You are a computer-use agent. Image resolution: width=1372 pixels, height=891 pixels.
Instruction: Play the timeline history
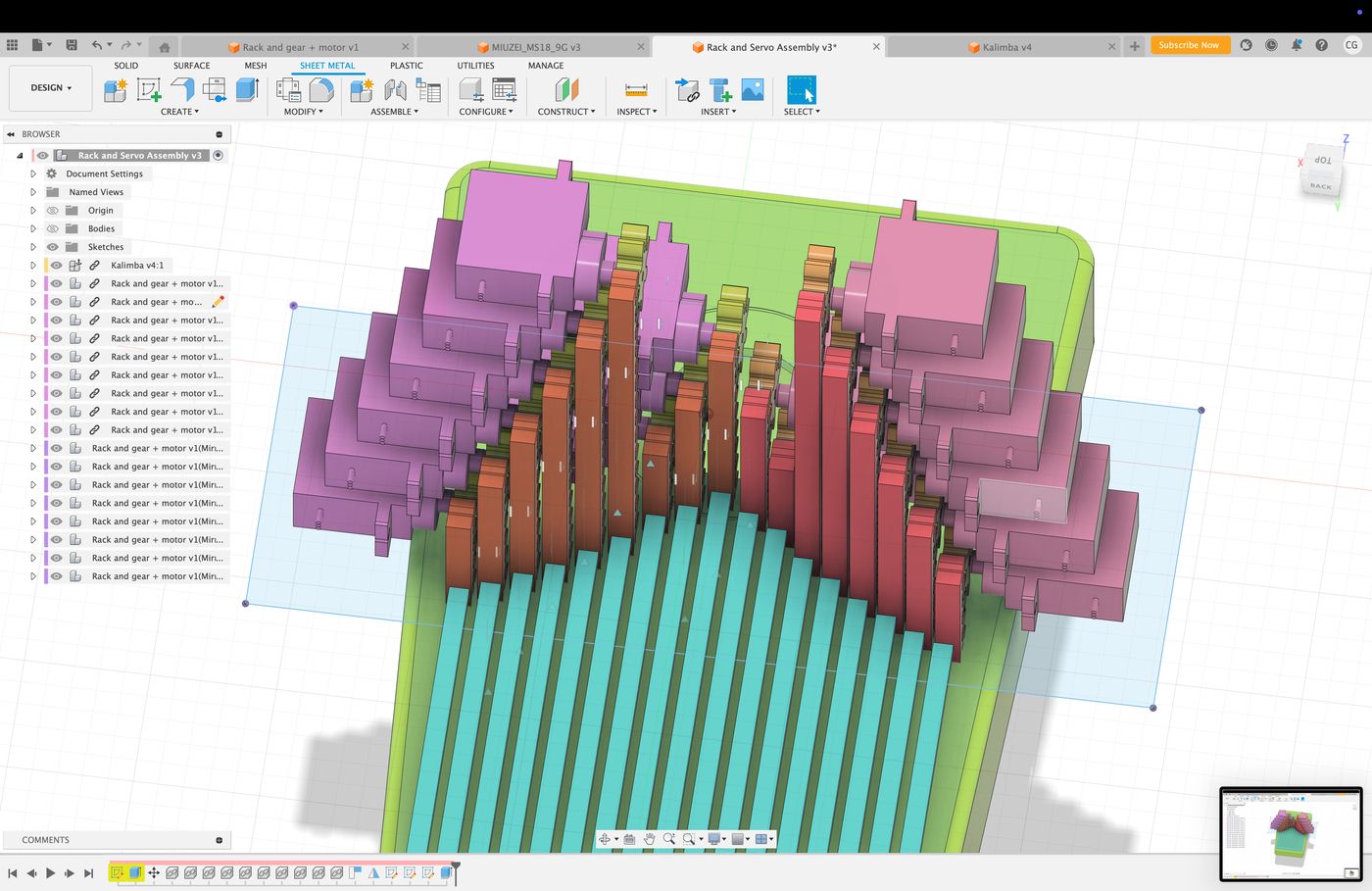pos(50,872)
